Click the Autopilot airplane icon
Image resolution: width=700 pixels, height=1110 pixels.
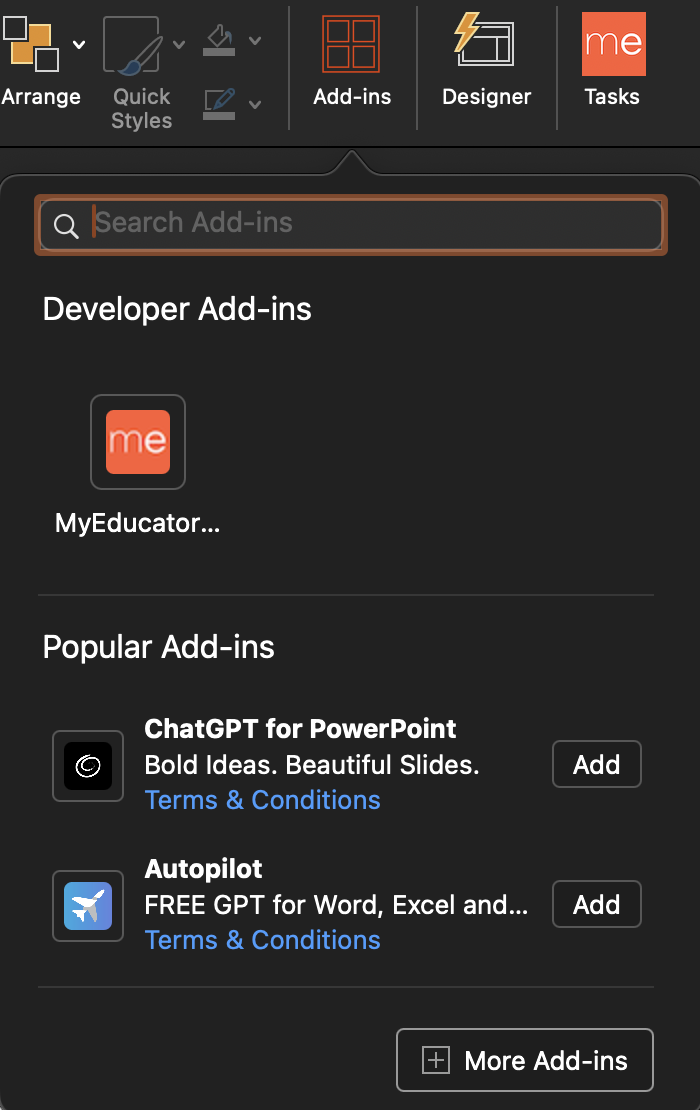[88, 906]
